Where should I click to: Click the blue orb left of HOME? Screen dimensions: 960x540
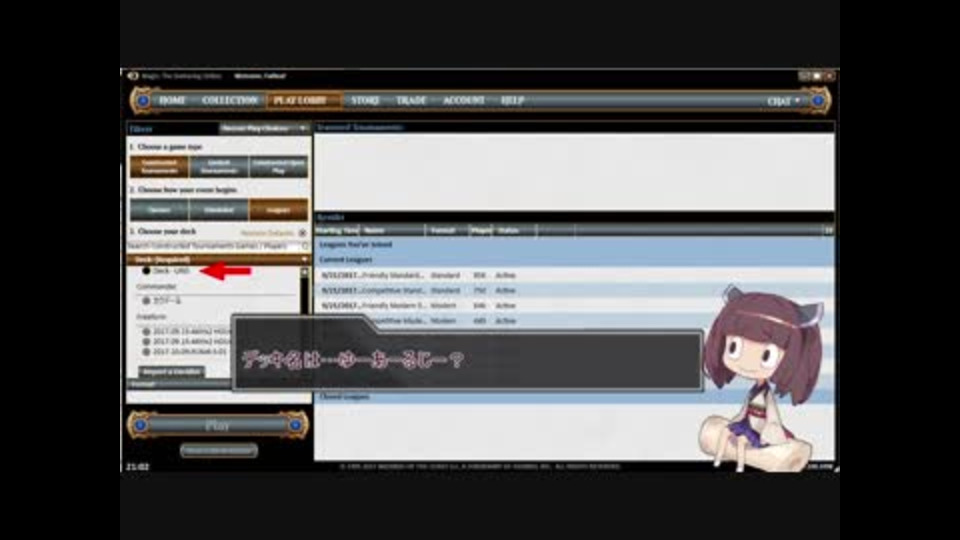coord(143,100)
